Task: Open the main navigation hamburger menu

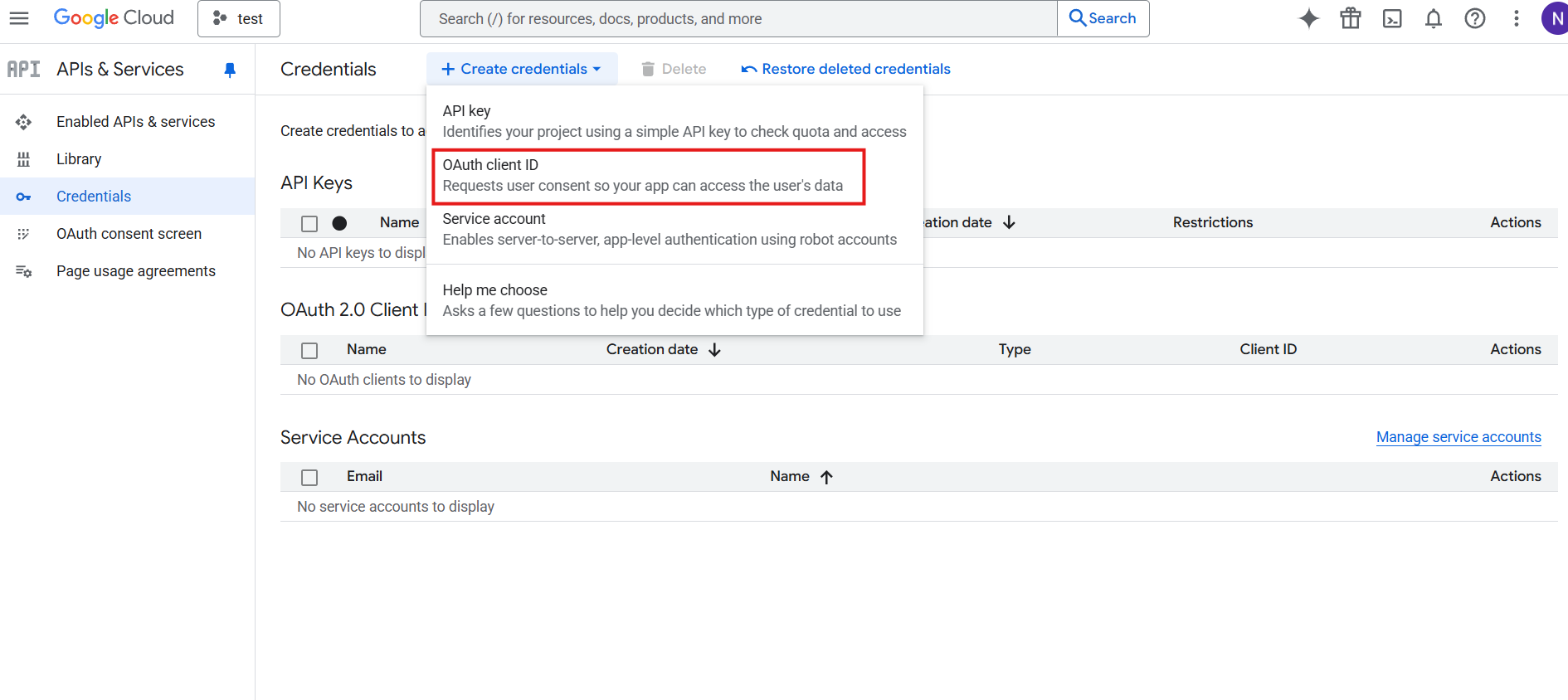Action: coord(19,18)
